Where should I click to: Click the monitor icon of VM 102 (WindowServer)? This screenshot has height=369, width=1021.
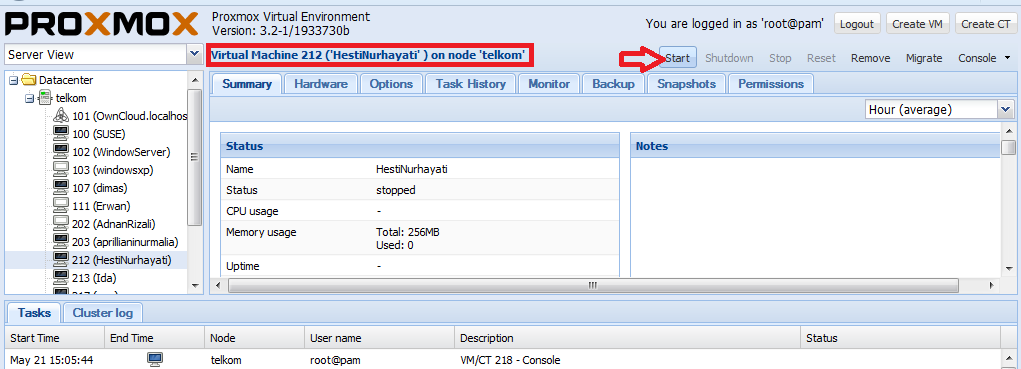pyautogui.click(x=61, y=152)
